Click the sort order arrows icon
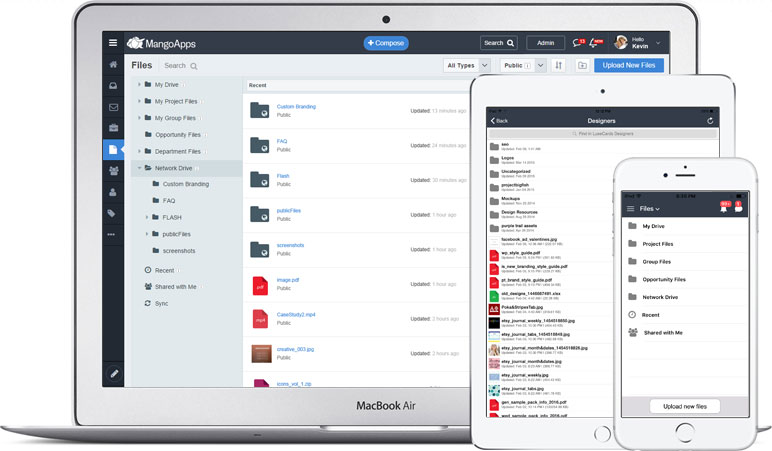 tap(558, 65)
